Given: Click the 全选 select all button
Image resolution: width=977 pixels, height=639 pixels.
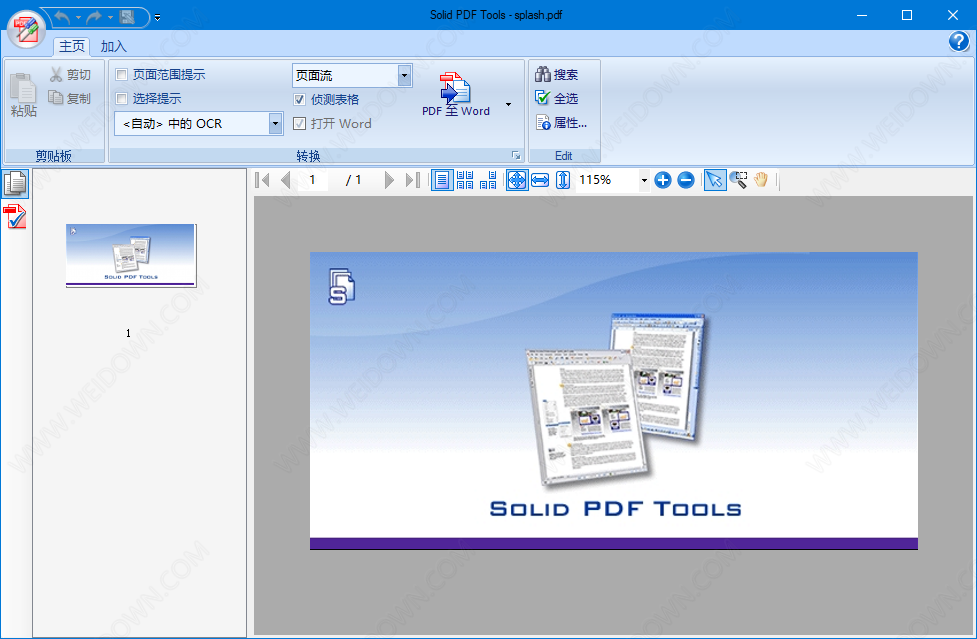Looking at the screenshot, I should click(556, 98).
